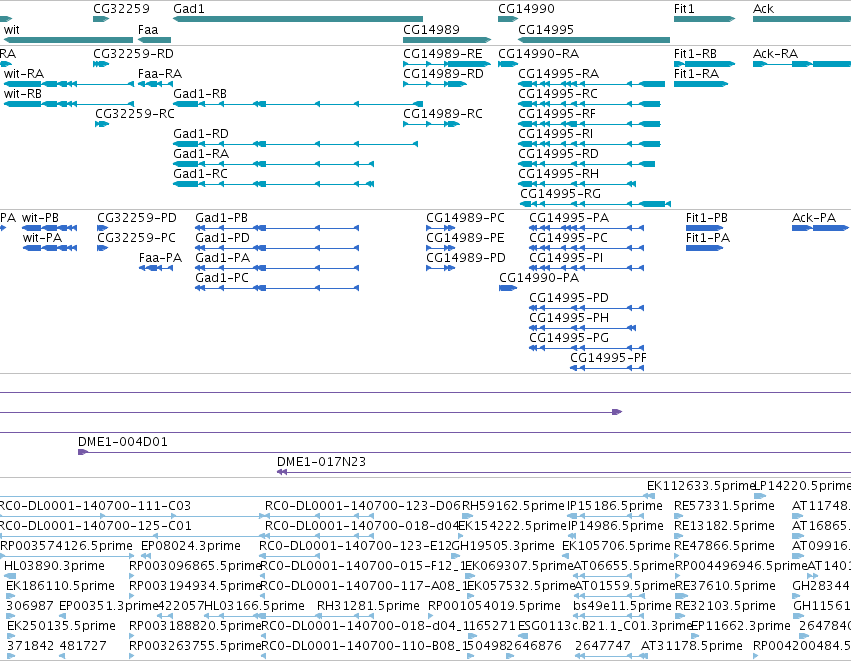Click protein Gad1-PB
The image size is (851, 661).
click(x=221, y=218)
